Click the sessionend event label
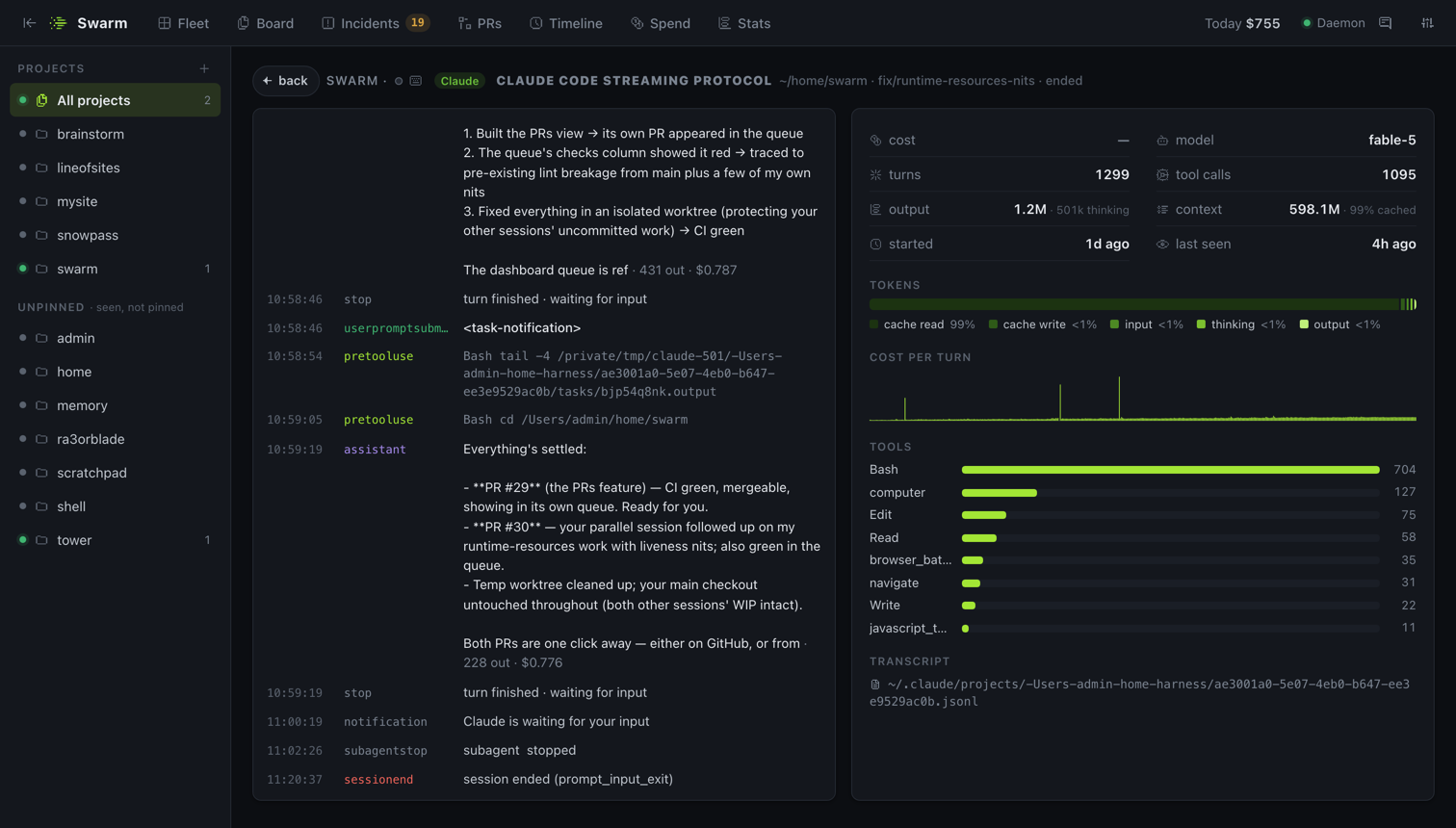Viewport: 1456px width, 828px height. point(378,779)
